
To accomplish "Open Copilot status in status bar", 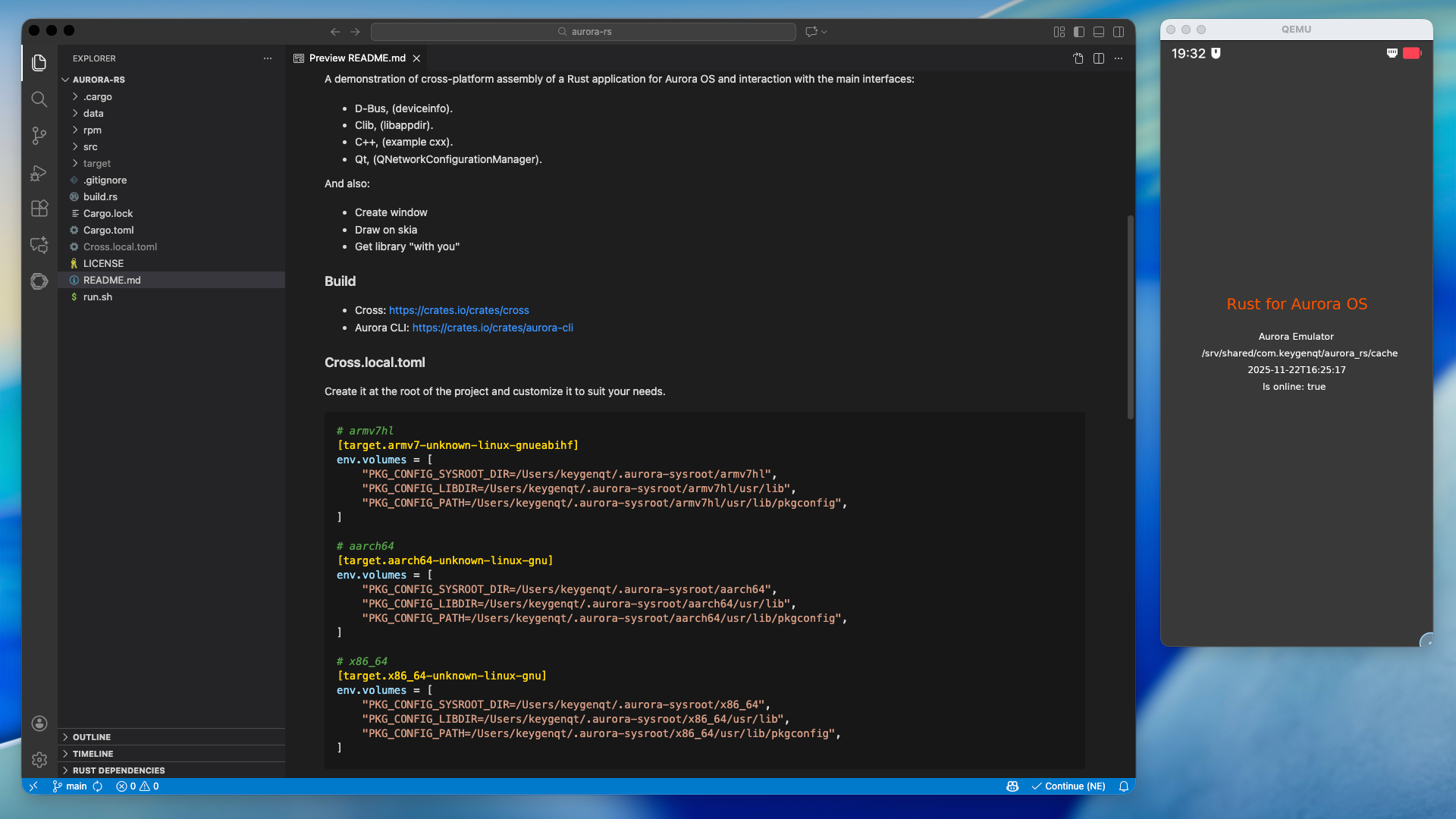I will (x=1012, y=786).
